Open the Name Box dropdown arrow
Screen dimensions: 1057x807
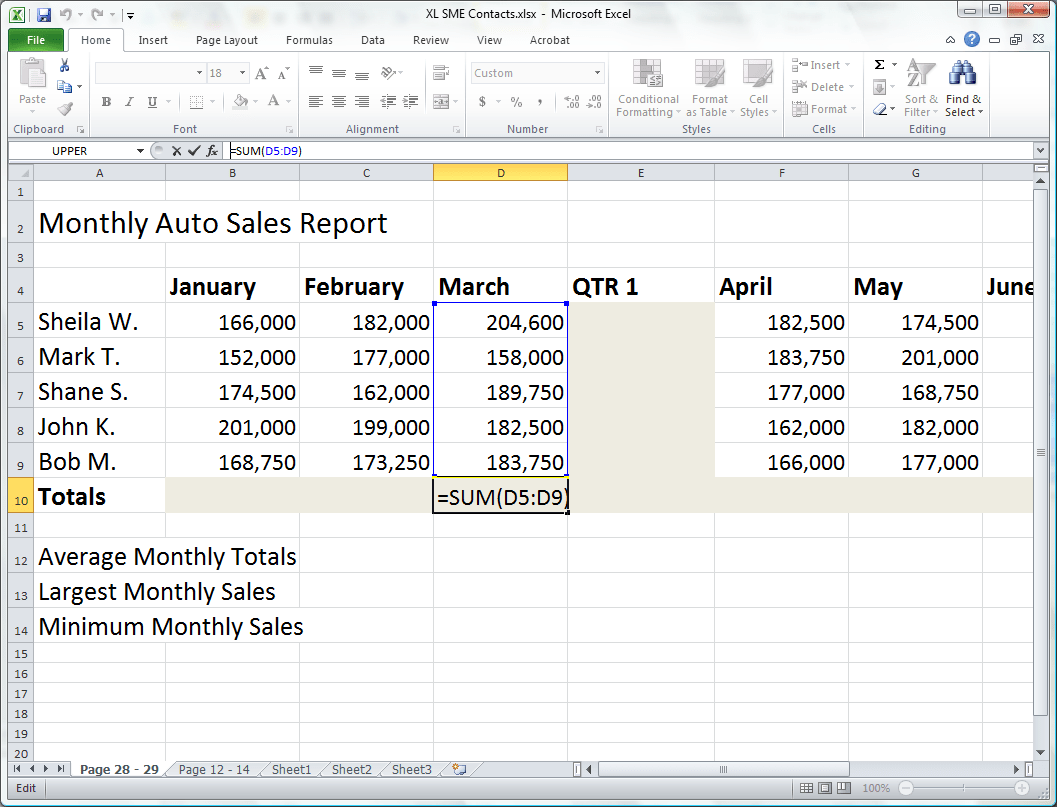[140, 151]
